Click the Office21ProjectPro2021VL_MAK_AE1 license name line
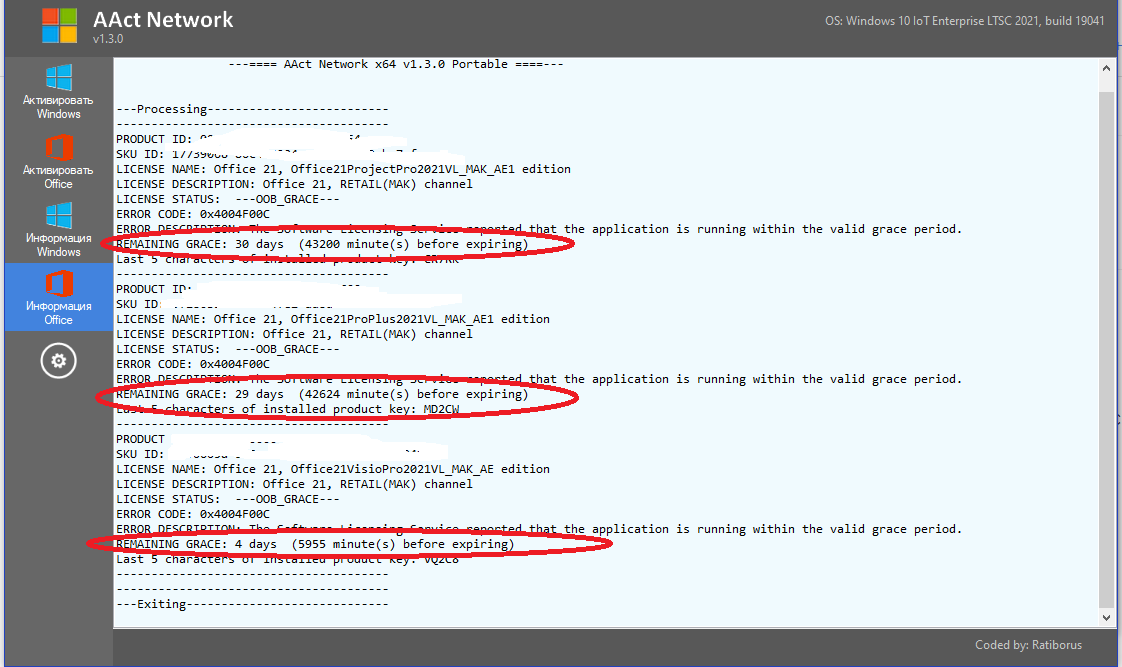The width and height of the screenshot is (1122, 667). (x=343, y=169)
